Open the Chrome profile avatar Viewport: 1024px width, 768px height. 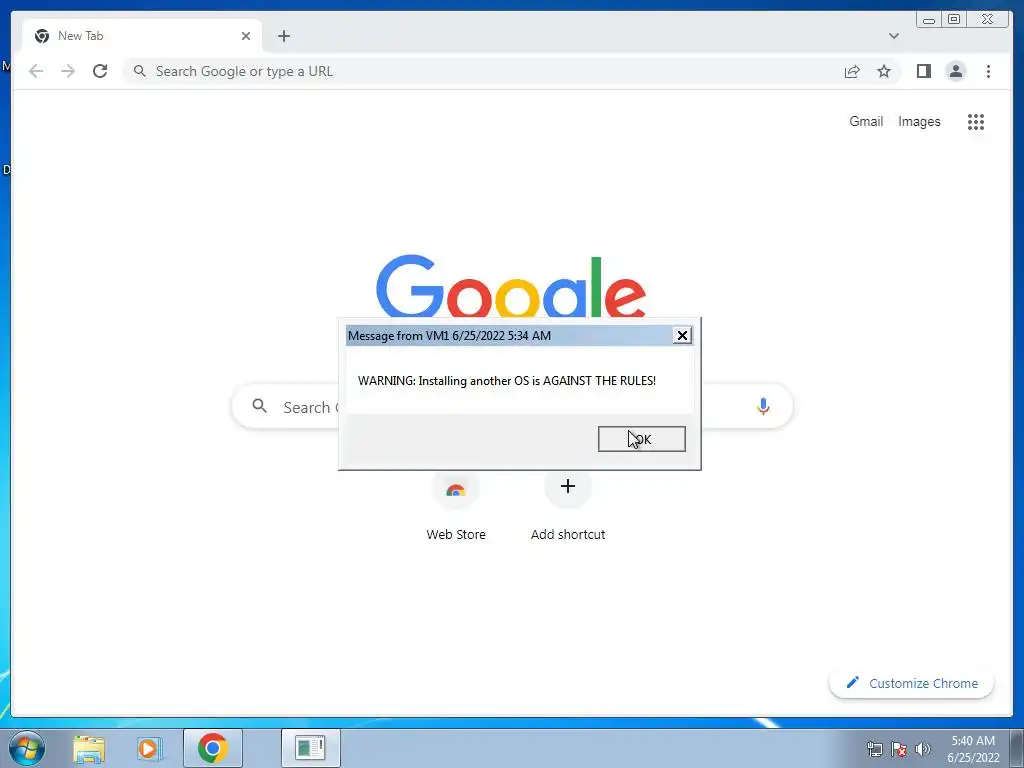(x=955, y=71)
